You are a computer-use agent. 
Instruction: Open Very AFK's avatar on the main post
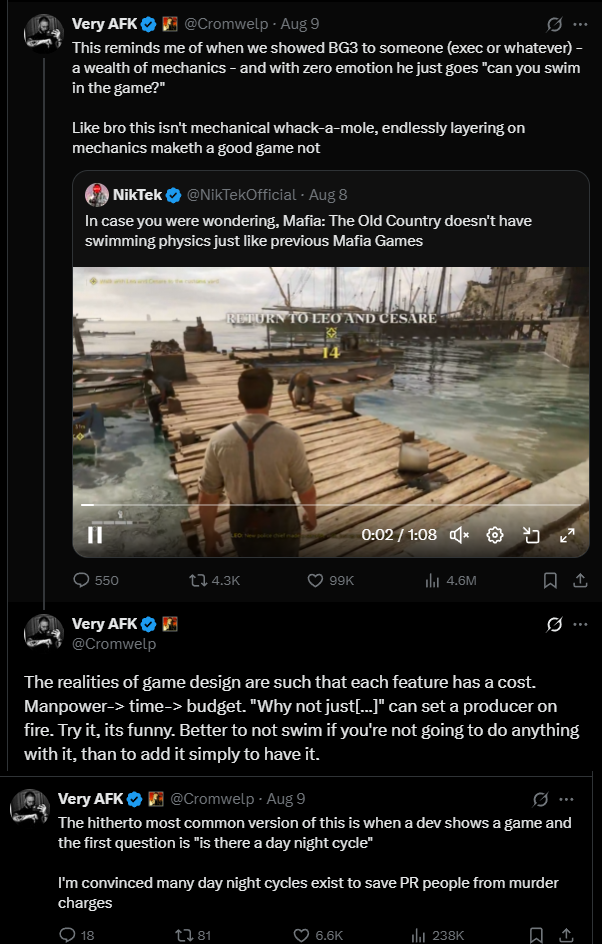(44, 633)
